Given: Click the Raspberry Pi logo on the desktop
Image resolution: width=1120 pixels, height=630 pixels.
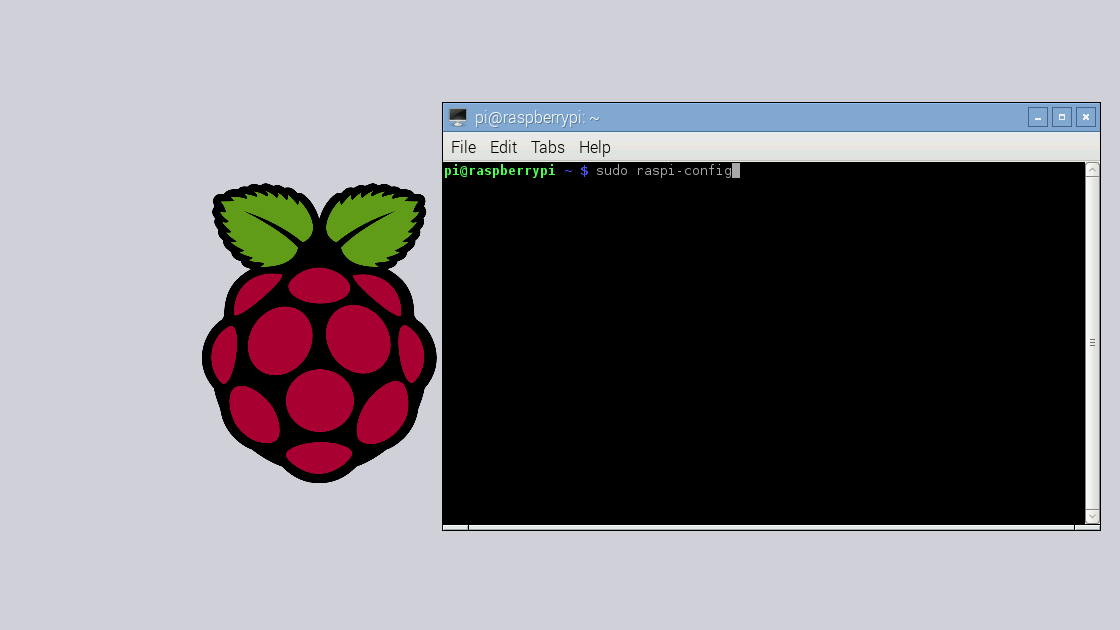Looking at the screenshot, I should click(x=319, y=333).
